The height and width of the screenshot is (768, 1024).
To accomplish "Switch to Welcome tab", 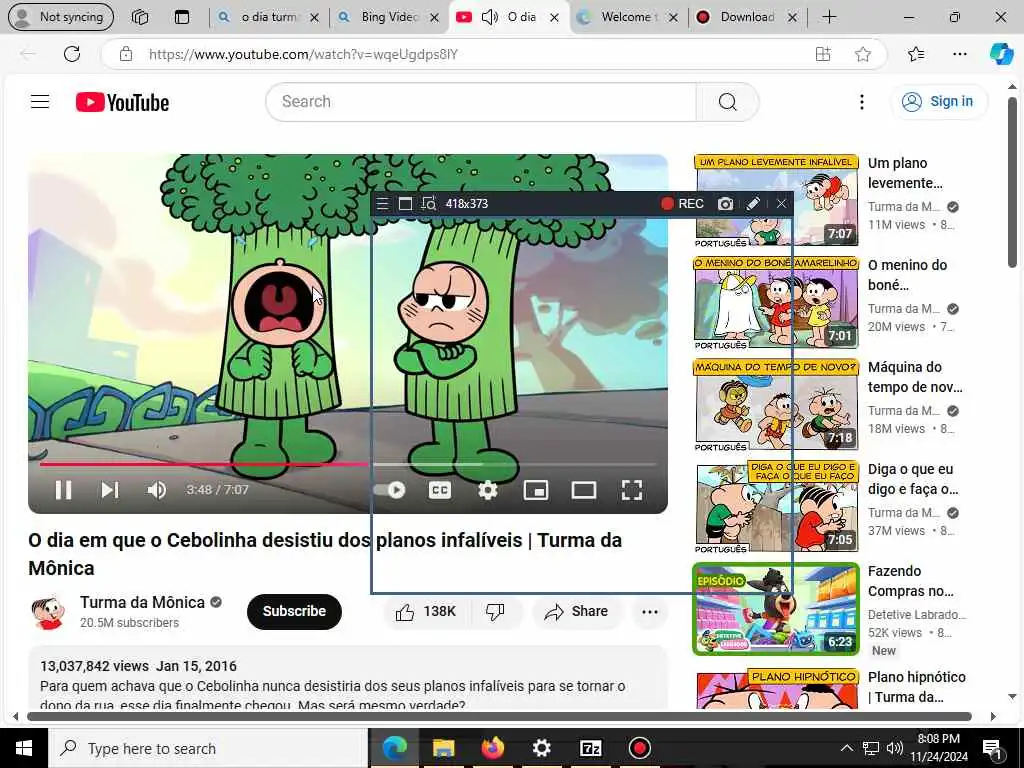I will [628, 17].
